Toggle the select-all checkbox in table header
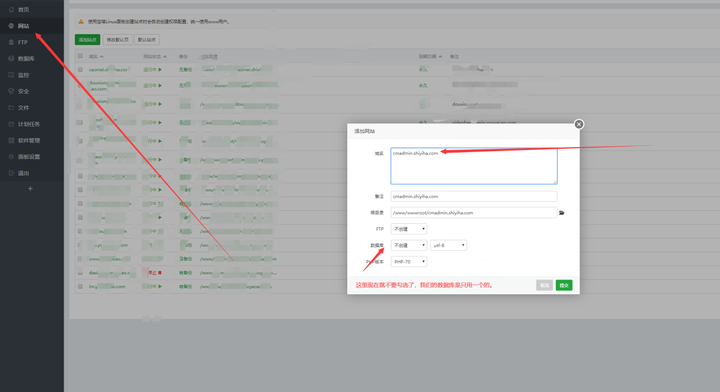This screenshot has height=392, width=720. point(80,56)
